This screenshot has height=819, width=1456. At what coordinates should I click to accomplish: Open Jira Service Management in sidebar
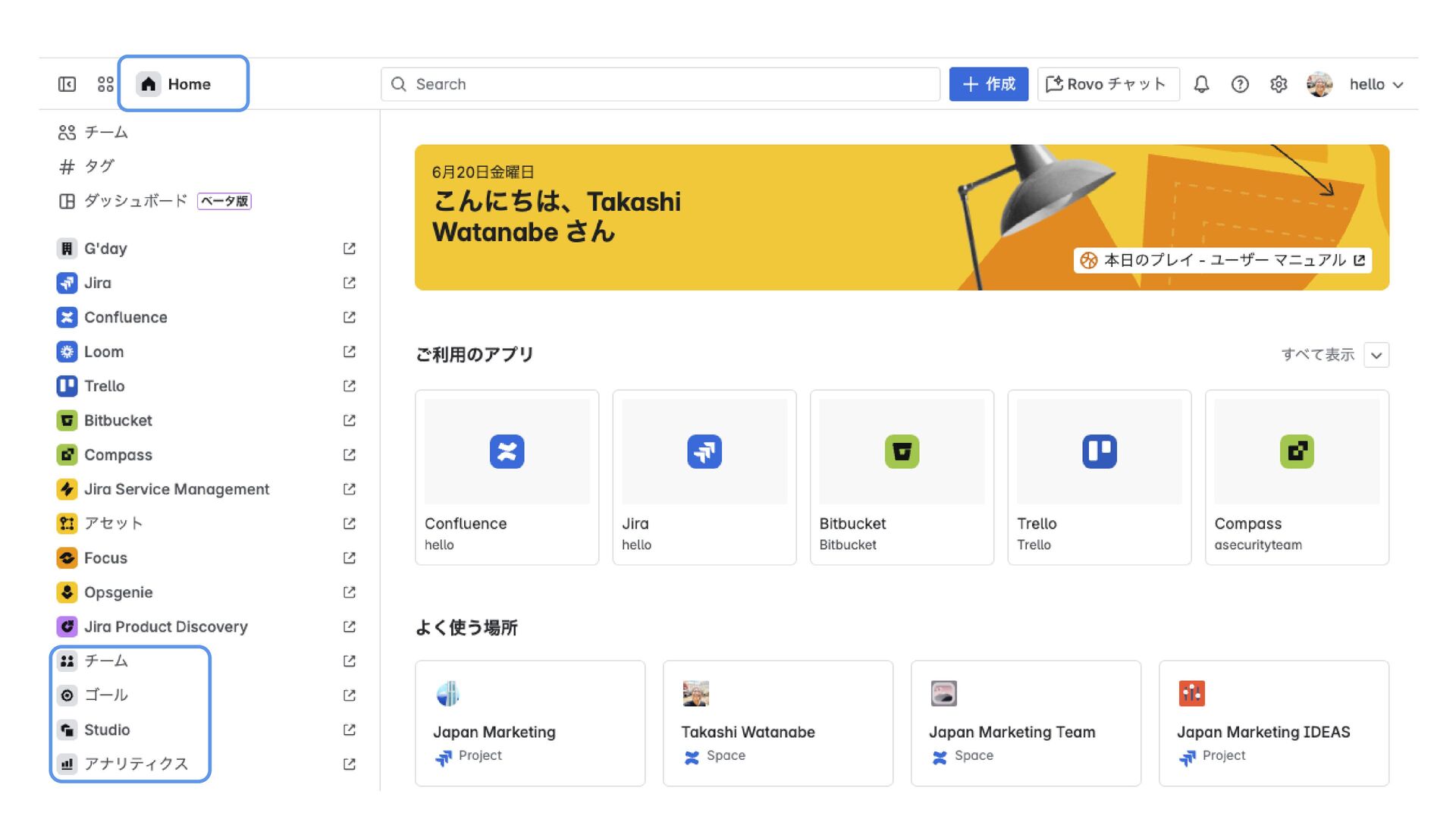pyautogui.click(x=206, y=489)
